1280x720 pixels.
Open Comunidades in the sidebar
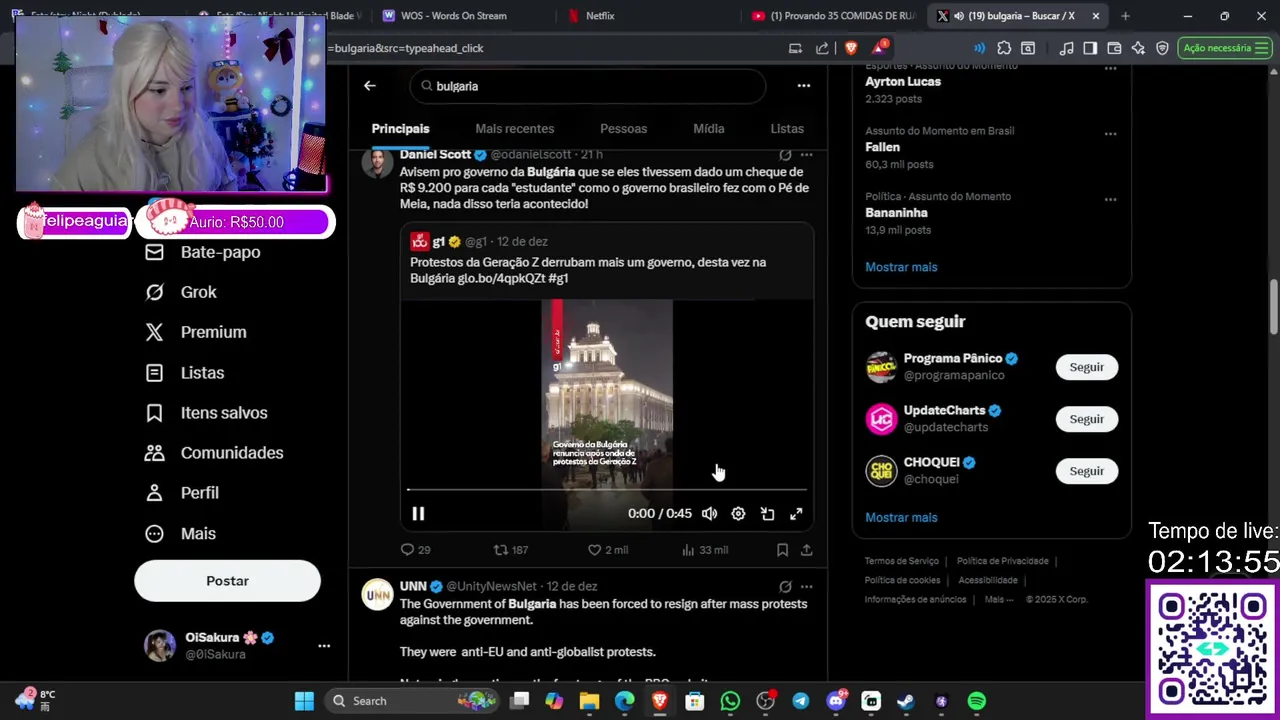point(214,453)
